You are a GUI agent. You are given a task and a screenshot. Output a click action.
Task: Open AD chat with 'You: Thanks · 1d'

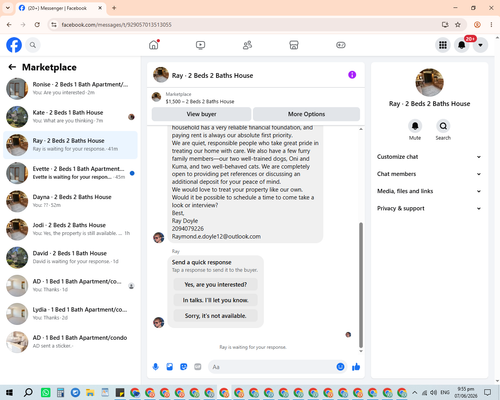(70, 286)
